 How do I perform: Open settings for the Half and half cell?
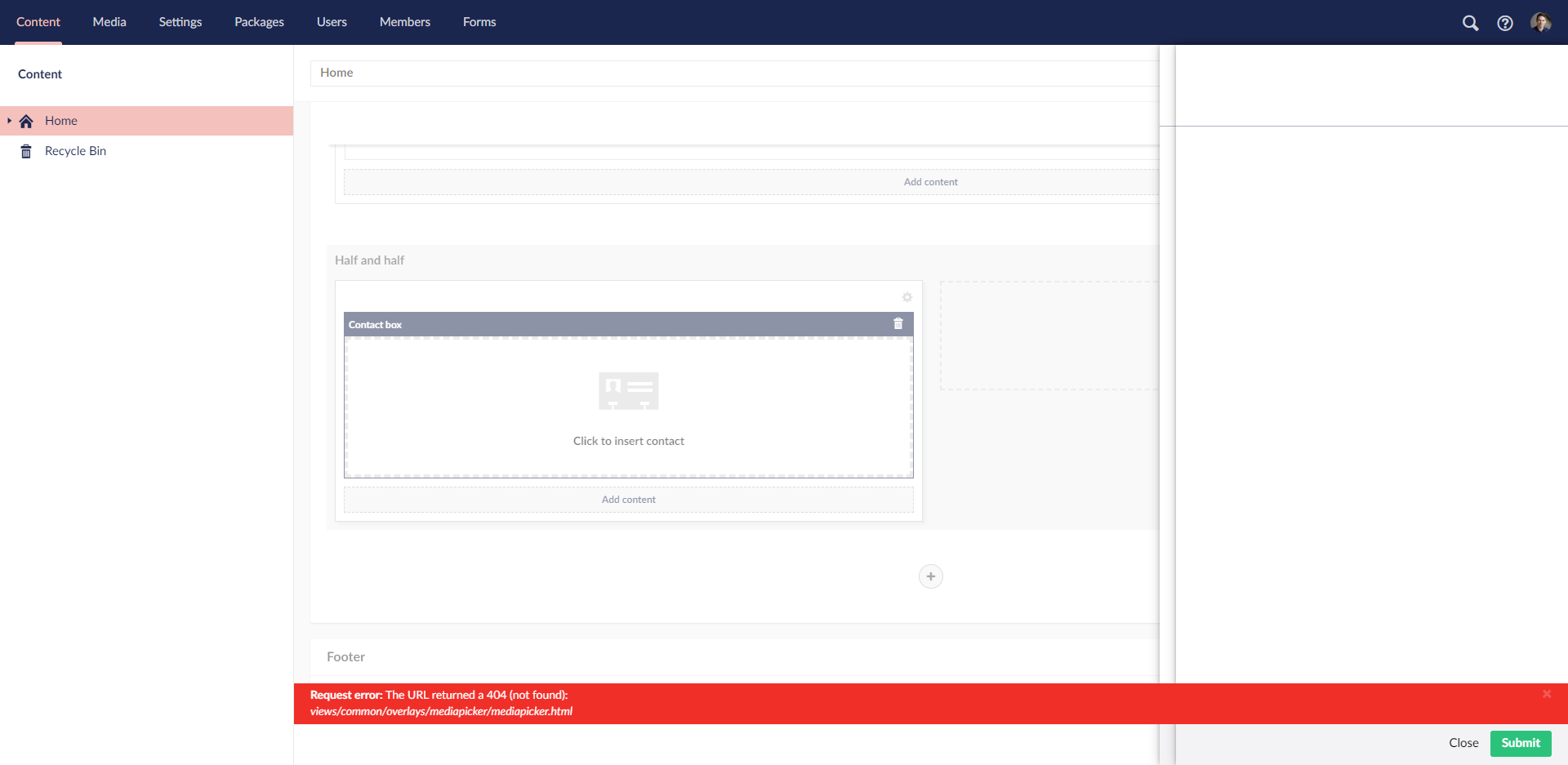pos(906,297)
